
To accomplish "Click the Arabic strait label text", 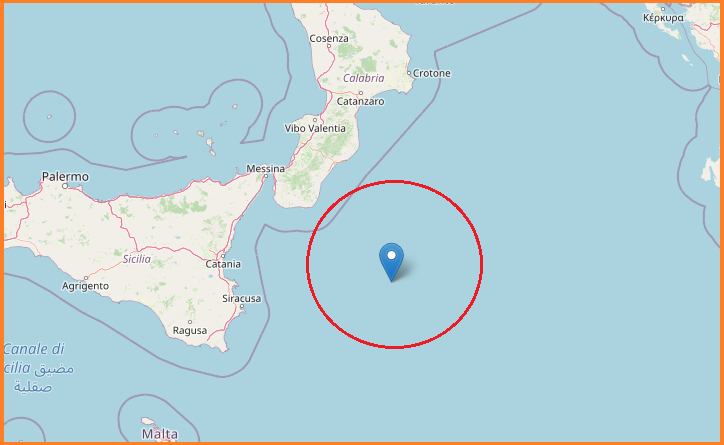I will pyautogui.click(x=44, y=378).
